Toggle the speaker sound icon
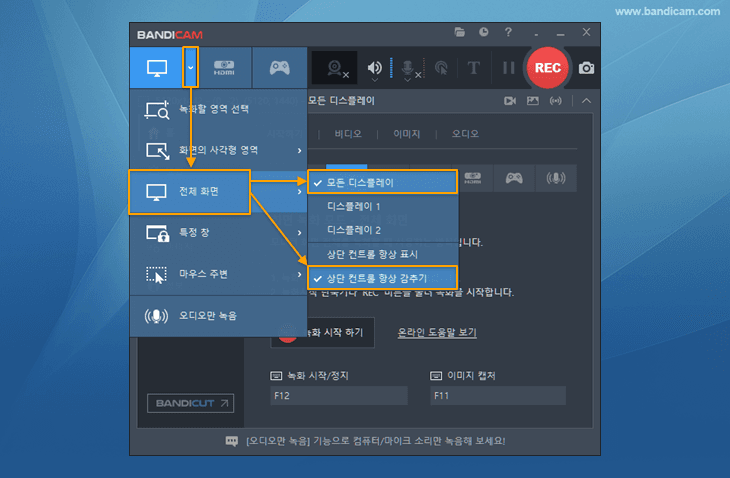 click(x=374, y=67)
